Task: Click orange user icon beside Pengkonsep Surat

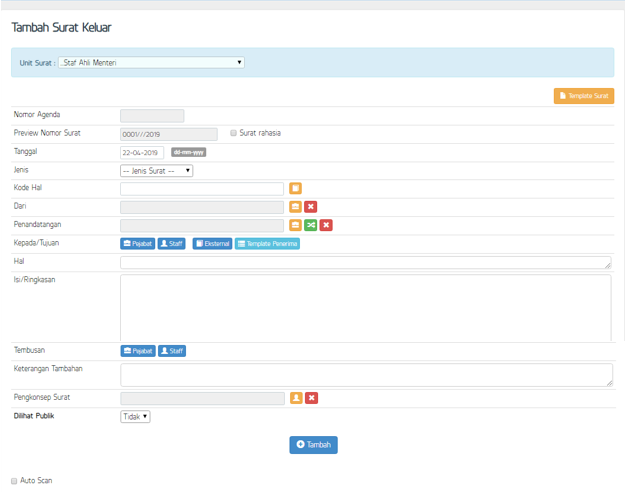Action: [x=295, y=398]
